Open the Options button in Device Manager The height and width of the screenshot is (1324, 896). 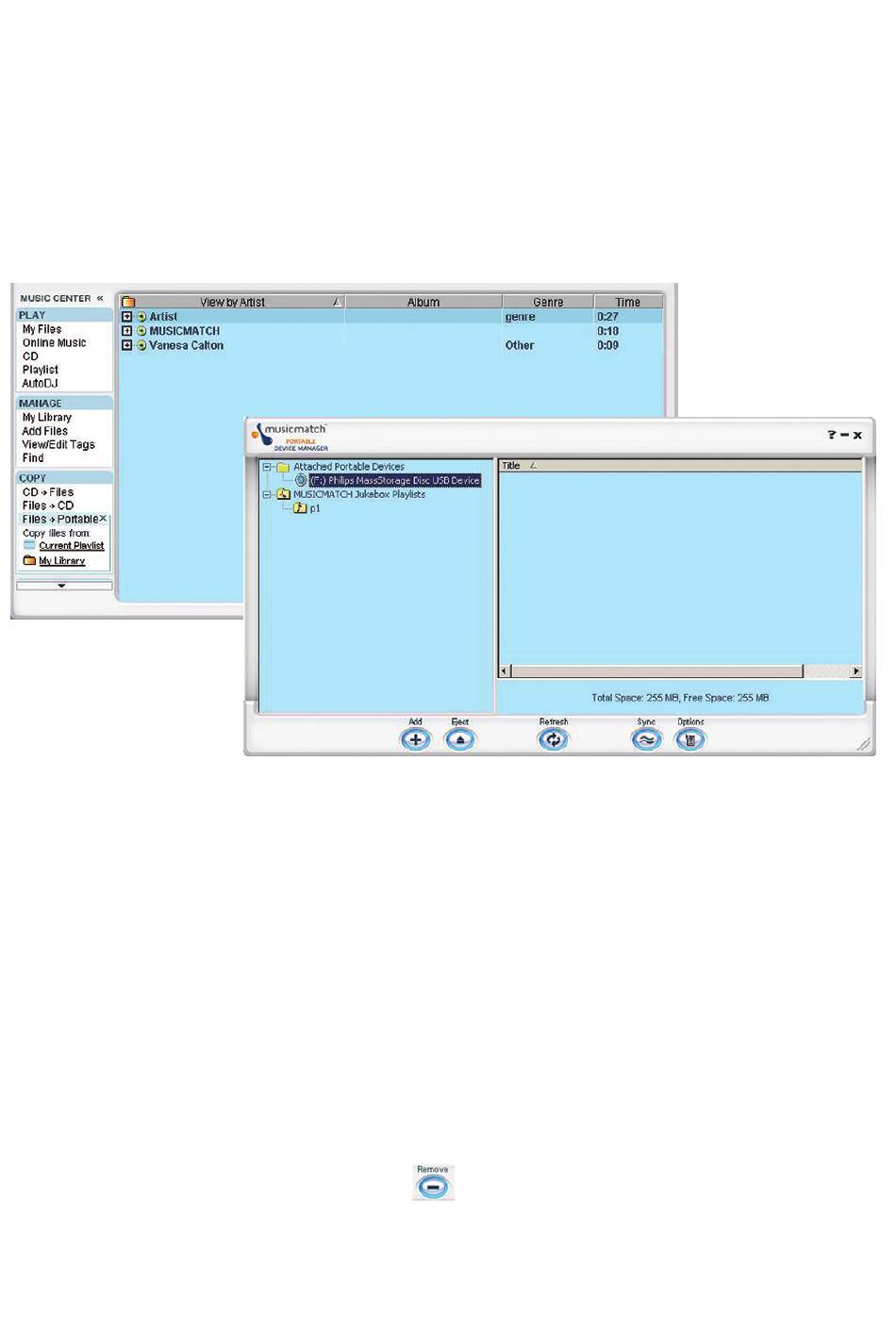coord(689,739)
